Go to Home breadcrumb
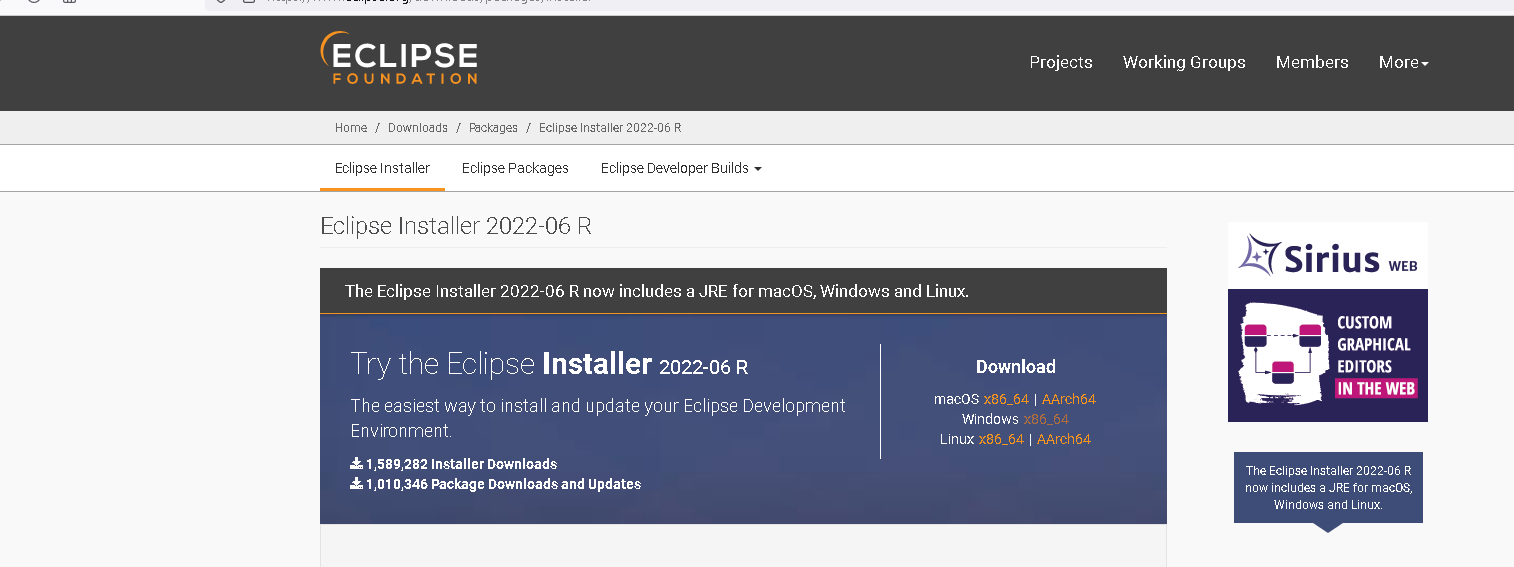This screenshot has width=1514, height=567. tap(351, 128)
